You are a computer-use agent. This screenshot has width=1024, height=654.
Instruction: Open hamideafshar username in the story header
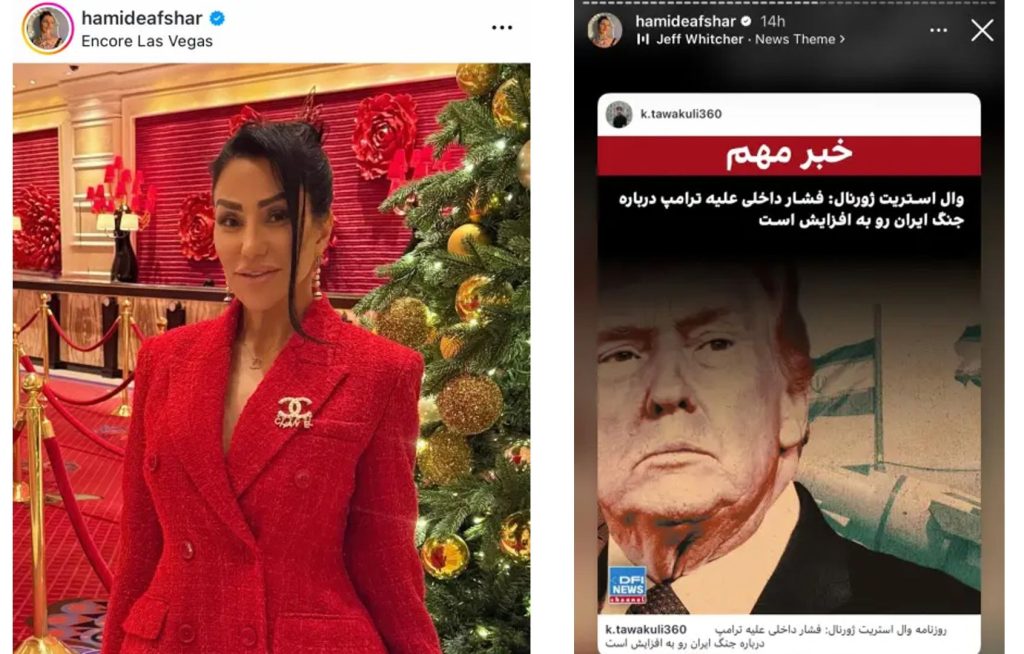tap(686, 22)
